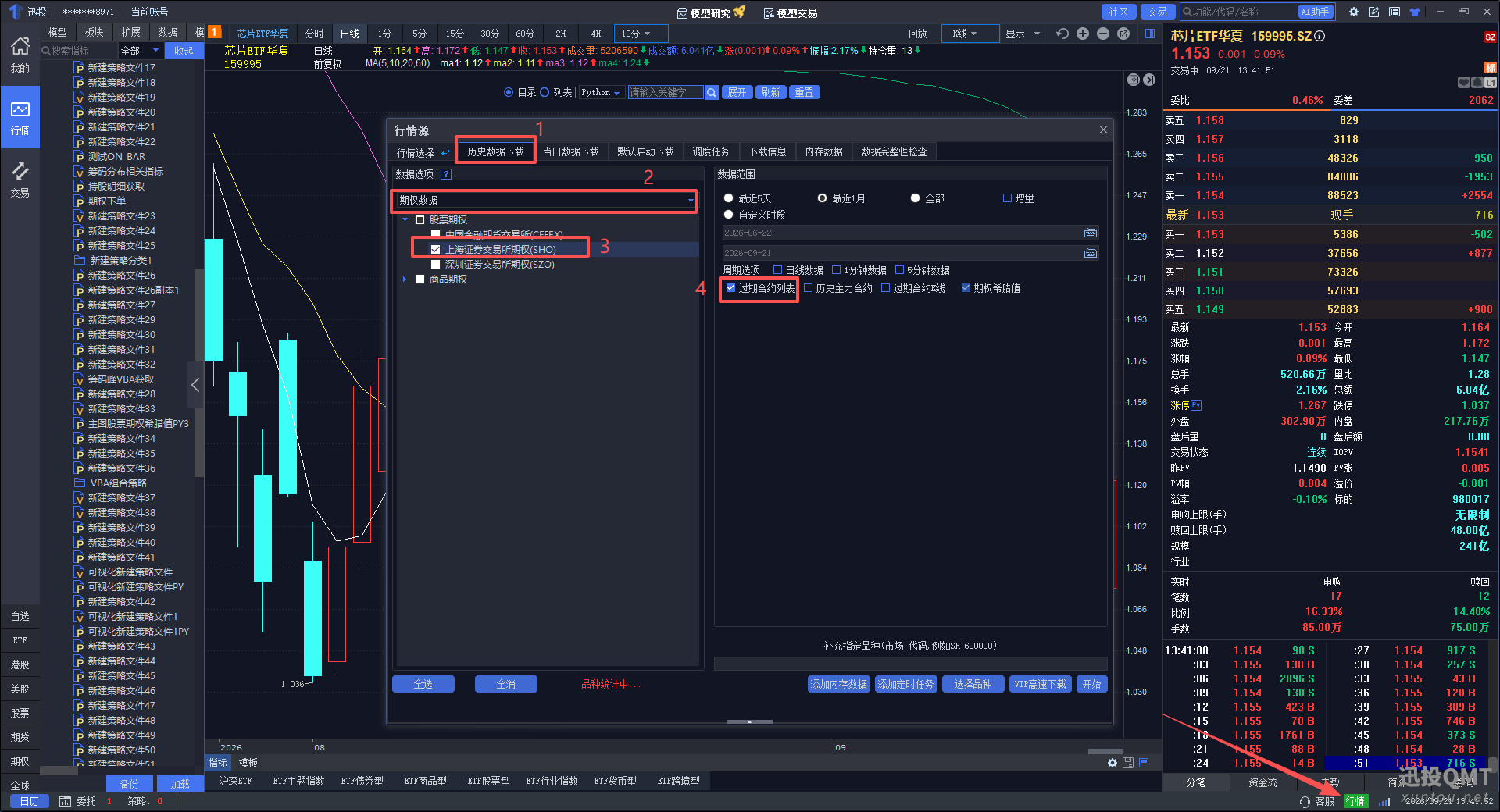This screenshot has height=812, width=1500.
Task: Click the layout panel icon in the title bar
Action: click(1395, 12)
